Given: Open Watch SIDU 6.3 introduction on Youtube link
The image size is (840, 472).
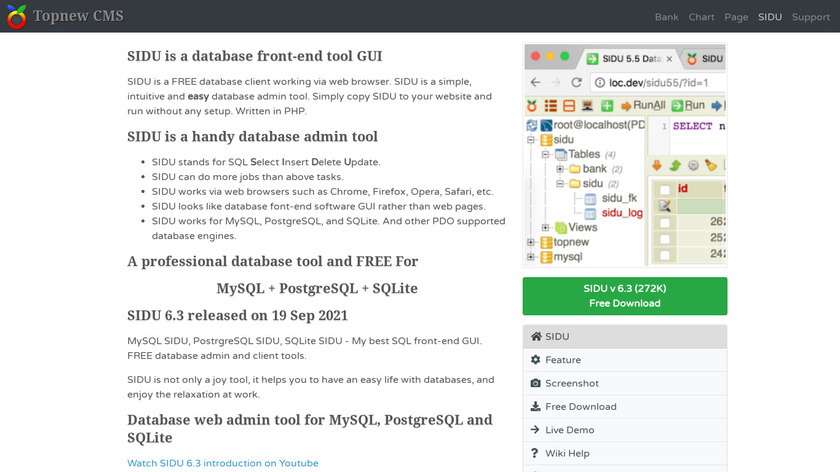Looking at the screenshot, I should [x=222, y=463].
